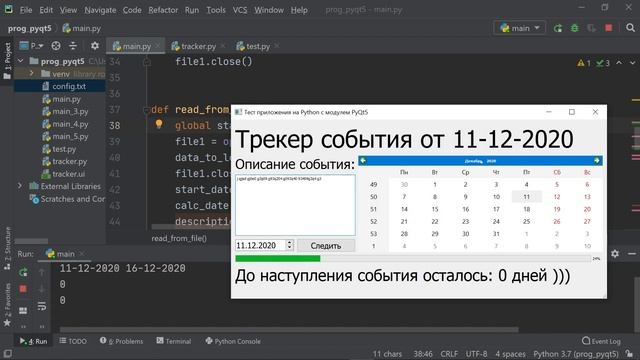Viewport: 640px width, 360px height.
Task: Click the date field stepper arrows
Action: (x=289, y=245)
